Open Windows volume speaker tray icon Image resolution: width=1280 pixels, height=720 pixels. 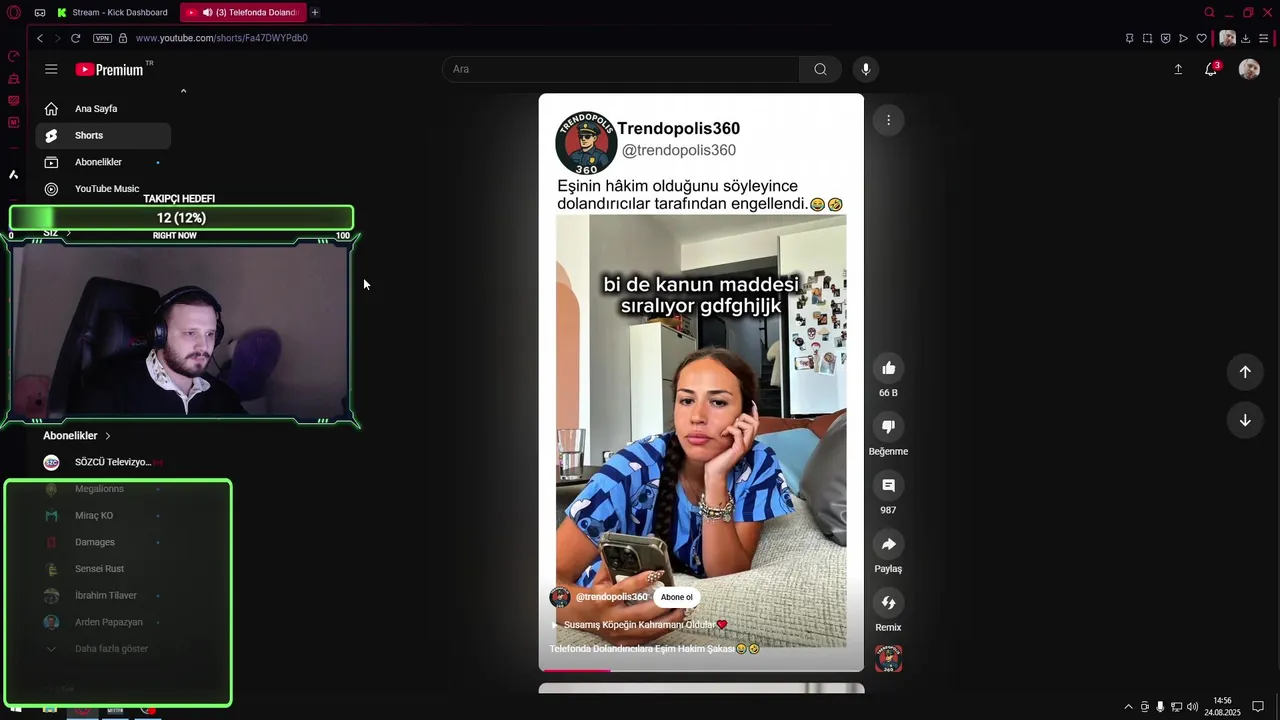[x=1192, y=707]
